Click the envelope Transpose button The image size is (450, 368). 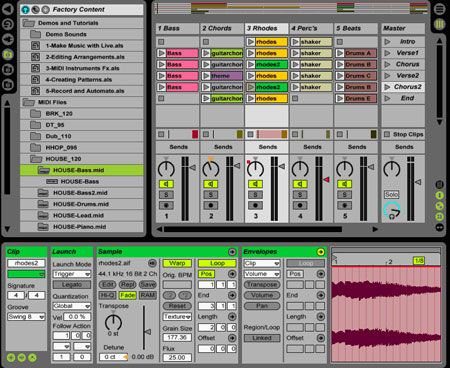[x=262, y=284]
